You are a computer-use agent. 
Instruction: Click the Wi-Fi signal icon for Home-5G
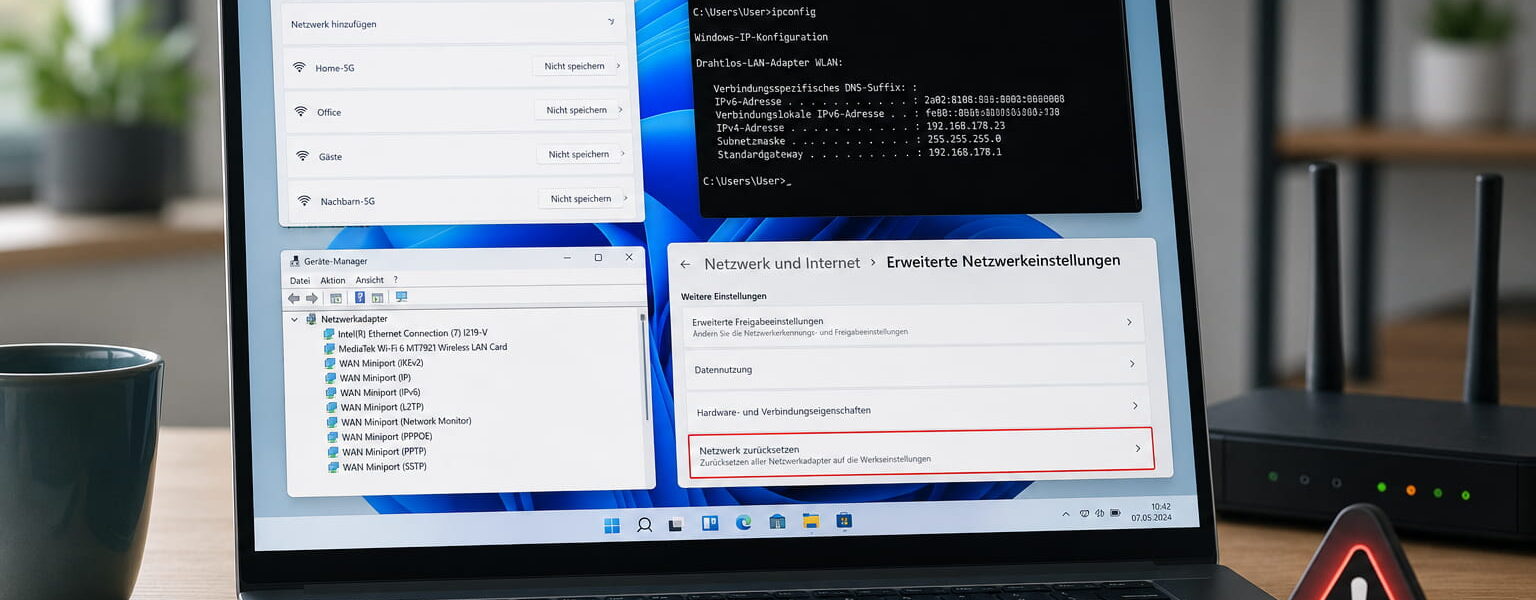click(x=299, y=67)
